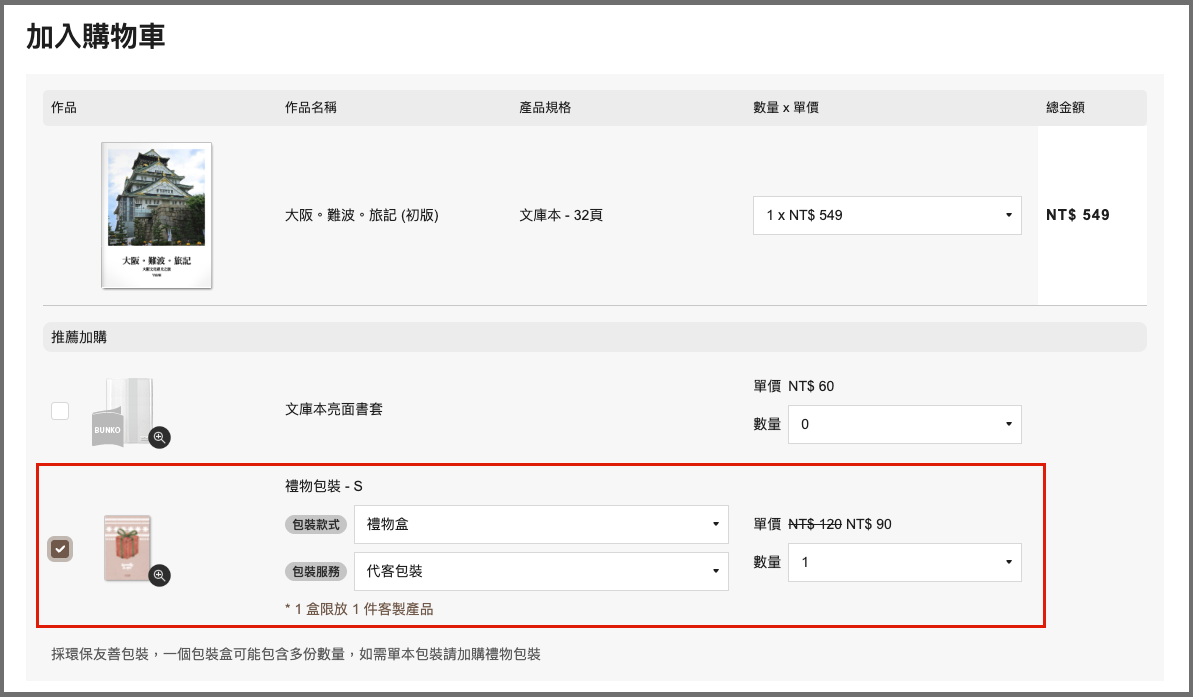Check the 文庫本亮面書套 add-on checkbox
Screen dimensions: 1193x697
click(x=60, y=411)
